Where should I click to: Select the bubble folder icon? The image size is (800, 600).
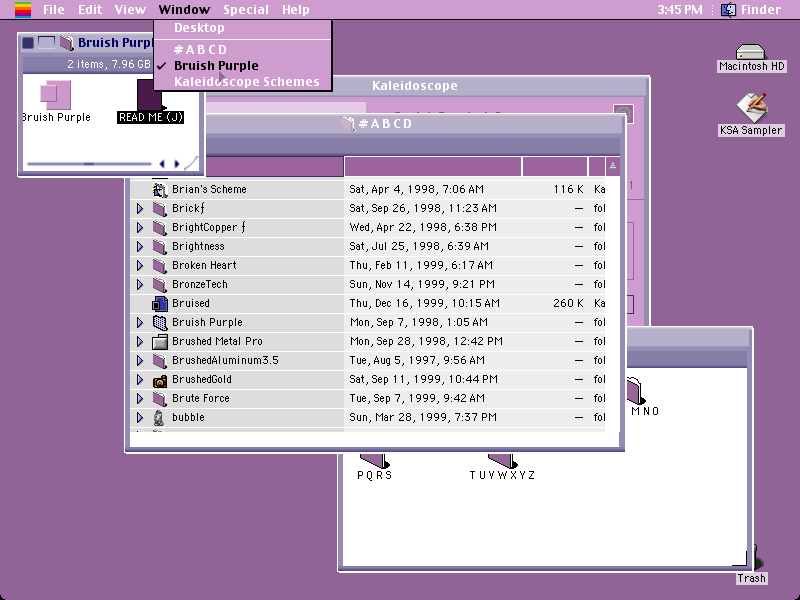[160, 417]
